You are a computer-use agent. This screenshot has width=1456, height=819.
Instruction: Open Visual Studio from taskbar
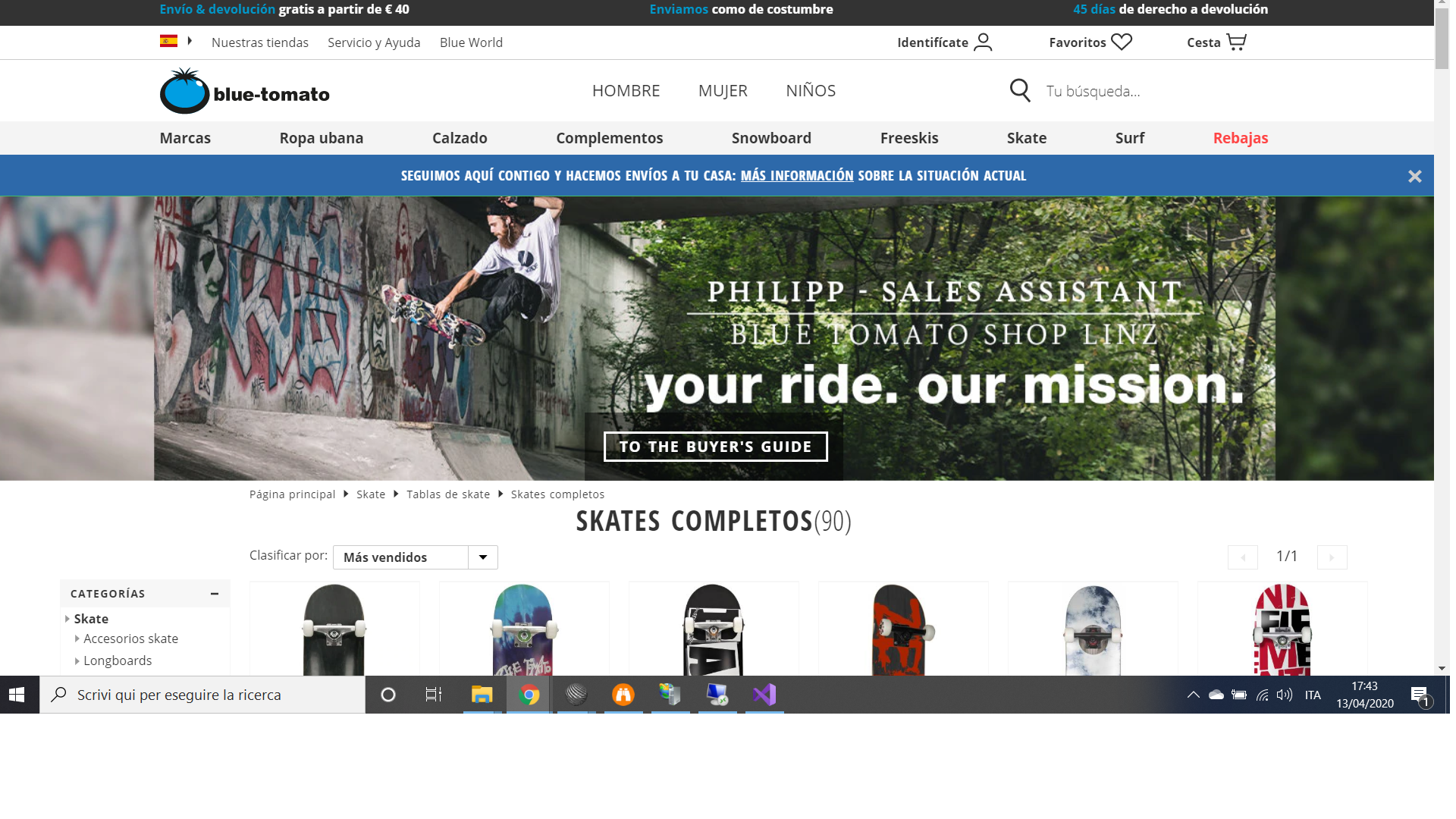[764, 695]
